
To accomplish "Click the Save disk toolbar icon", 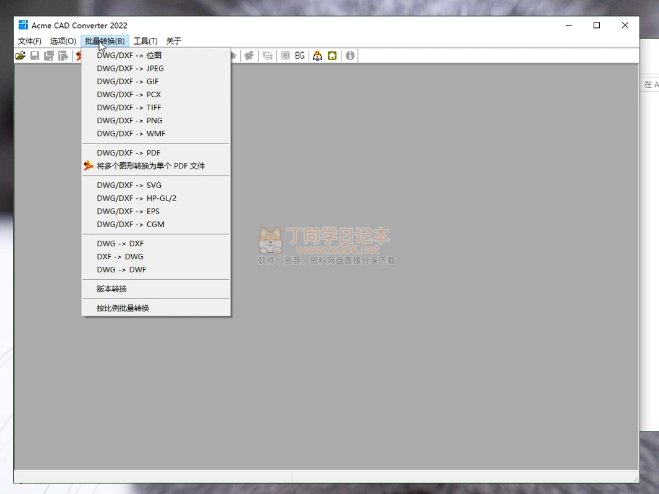I will 35,55.
